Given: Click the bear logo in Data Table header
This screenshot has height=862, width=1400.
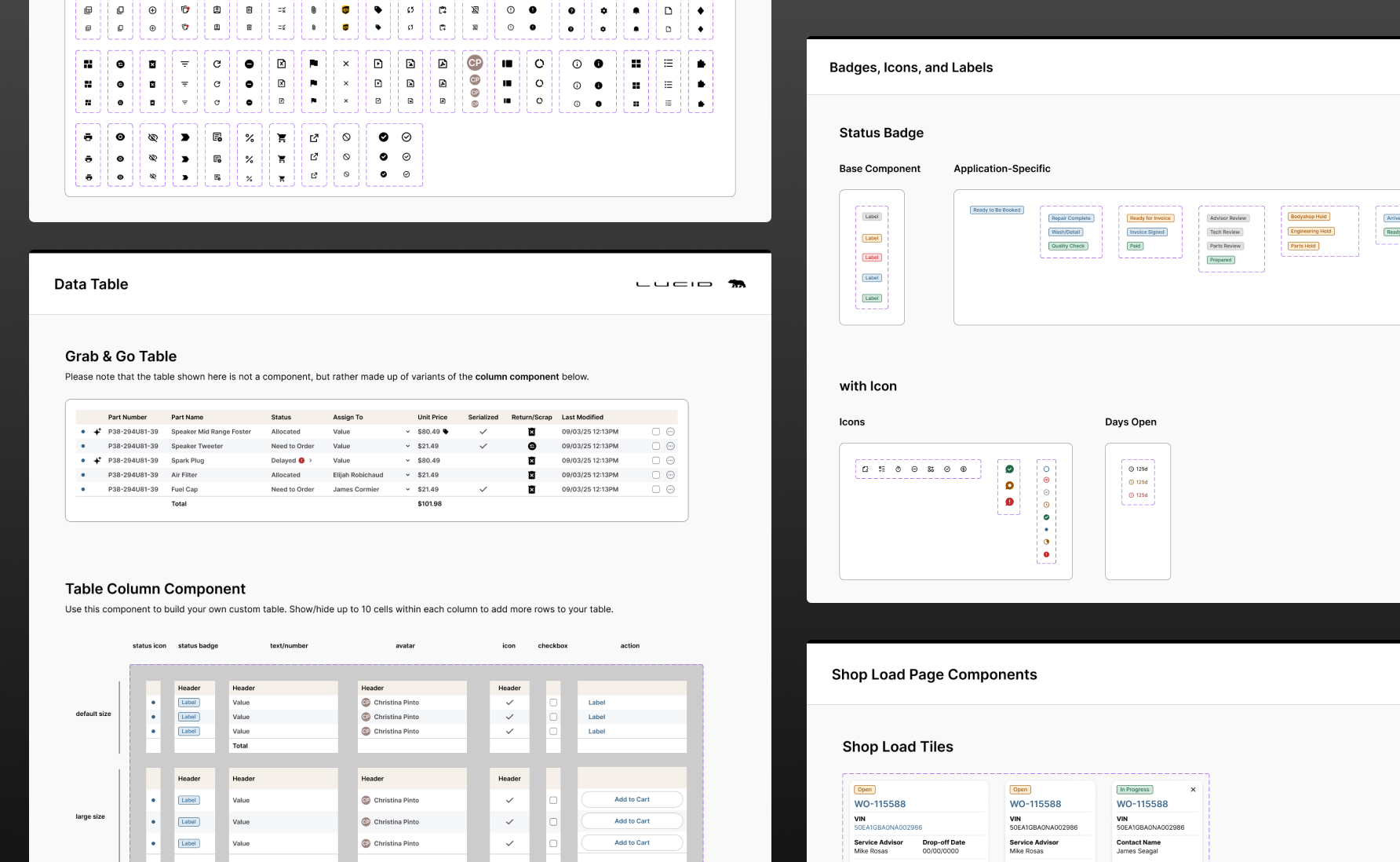Looking at the screenshot, I should click(737, 283).
